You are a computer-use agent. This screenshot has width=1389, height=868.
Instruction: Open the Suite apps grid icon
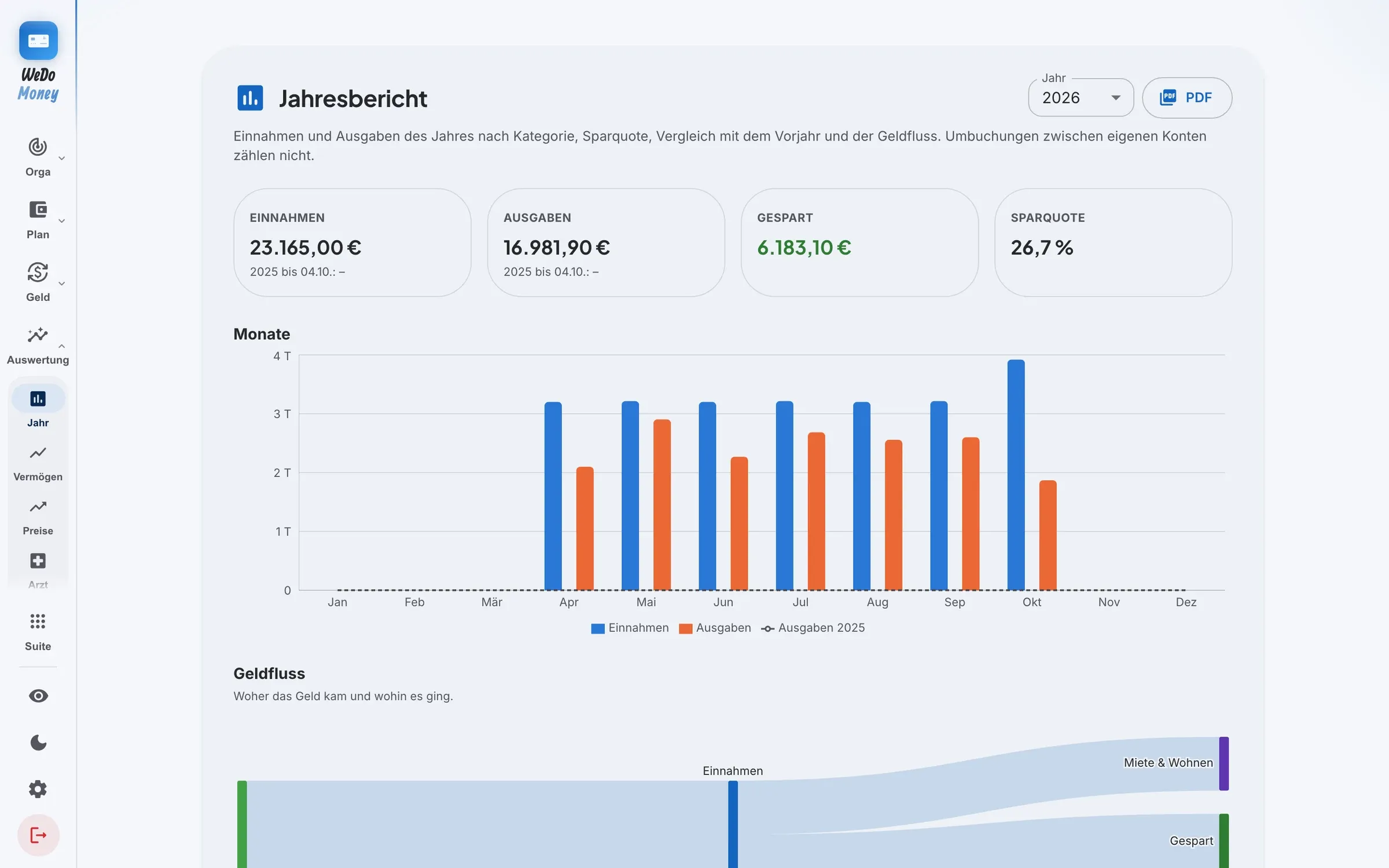(x=38, y=621)
